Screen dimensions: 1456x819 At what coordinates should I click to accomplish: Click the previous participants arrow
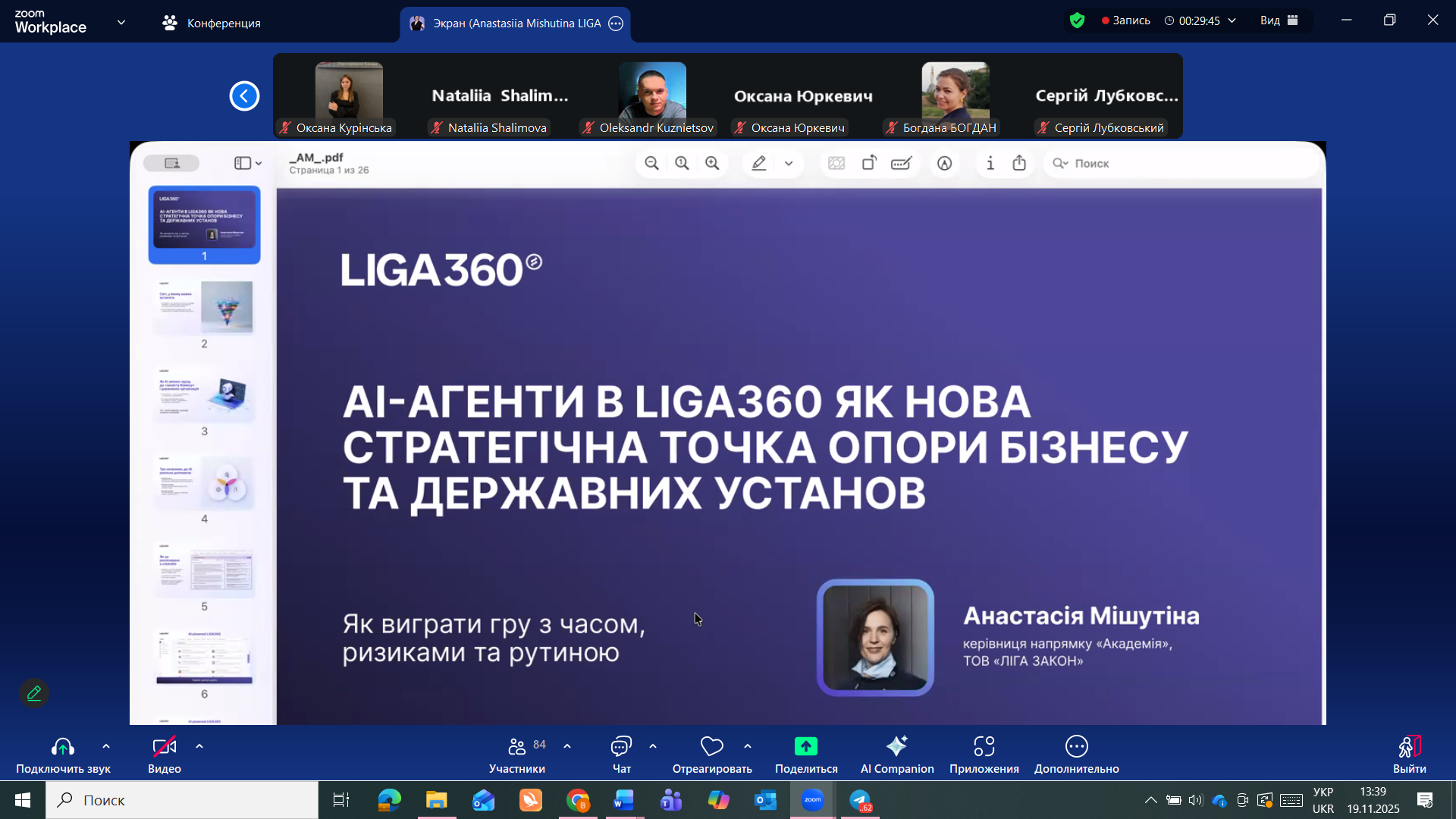(x=244, y=96)
